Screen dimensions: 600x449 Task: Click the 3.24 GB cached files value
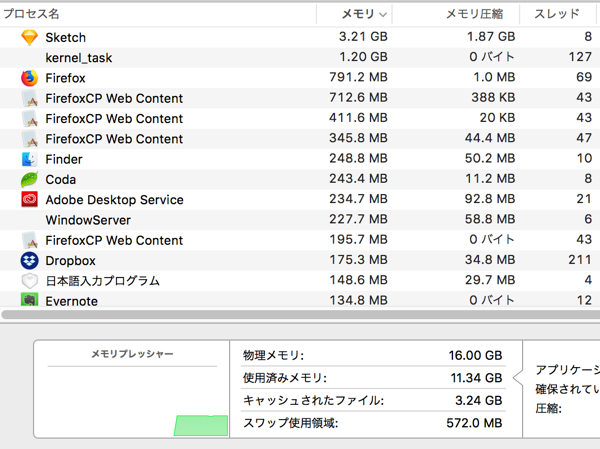click(478, 401)
